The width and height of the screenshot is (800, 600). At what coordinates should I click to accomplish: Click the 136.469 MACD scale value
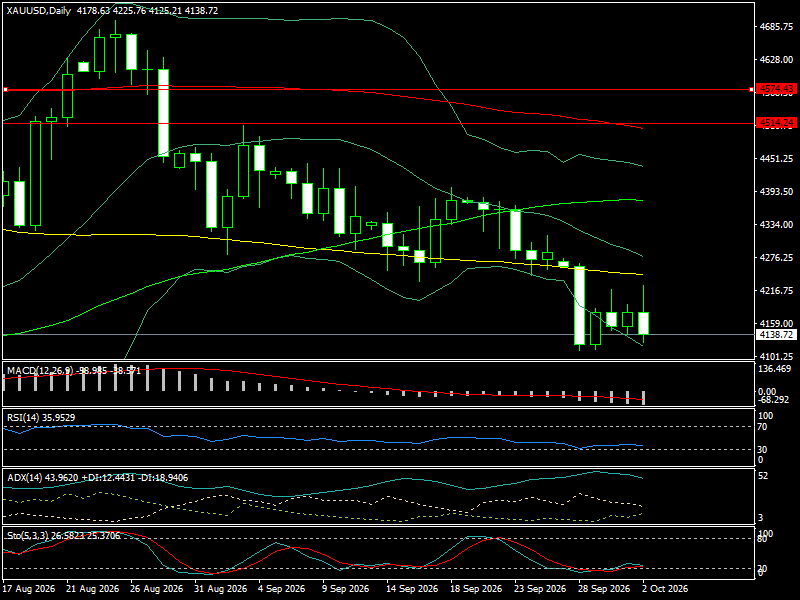click(x=774, y=369)
